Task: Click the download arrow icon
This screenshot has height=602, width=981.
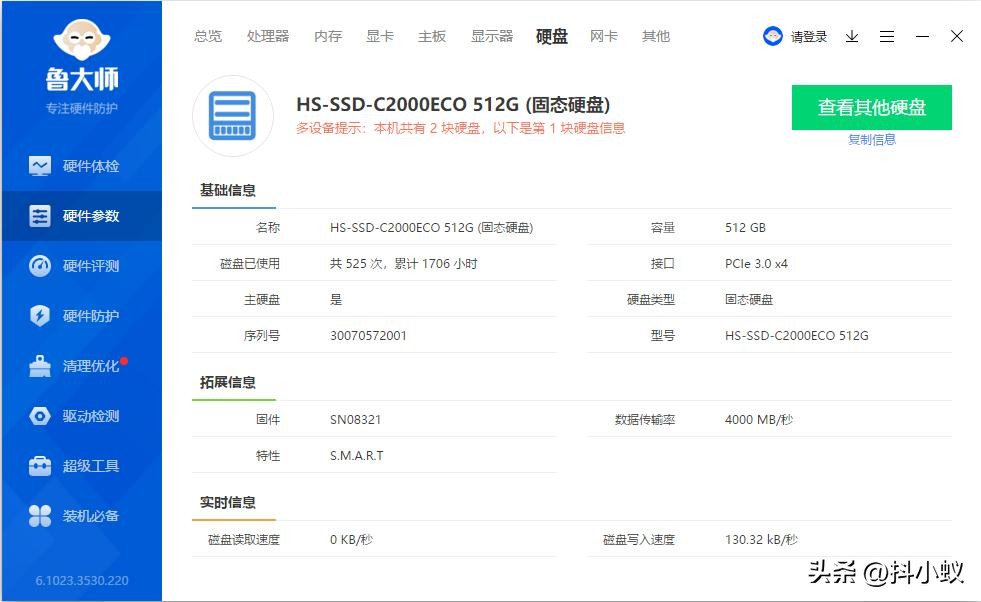Action: coord(851,37)
